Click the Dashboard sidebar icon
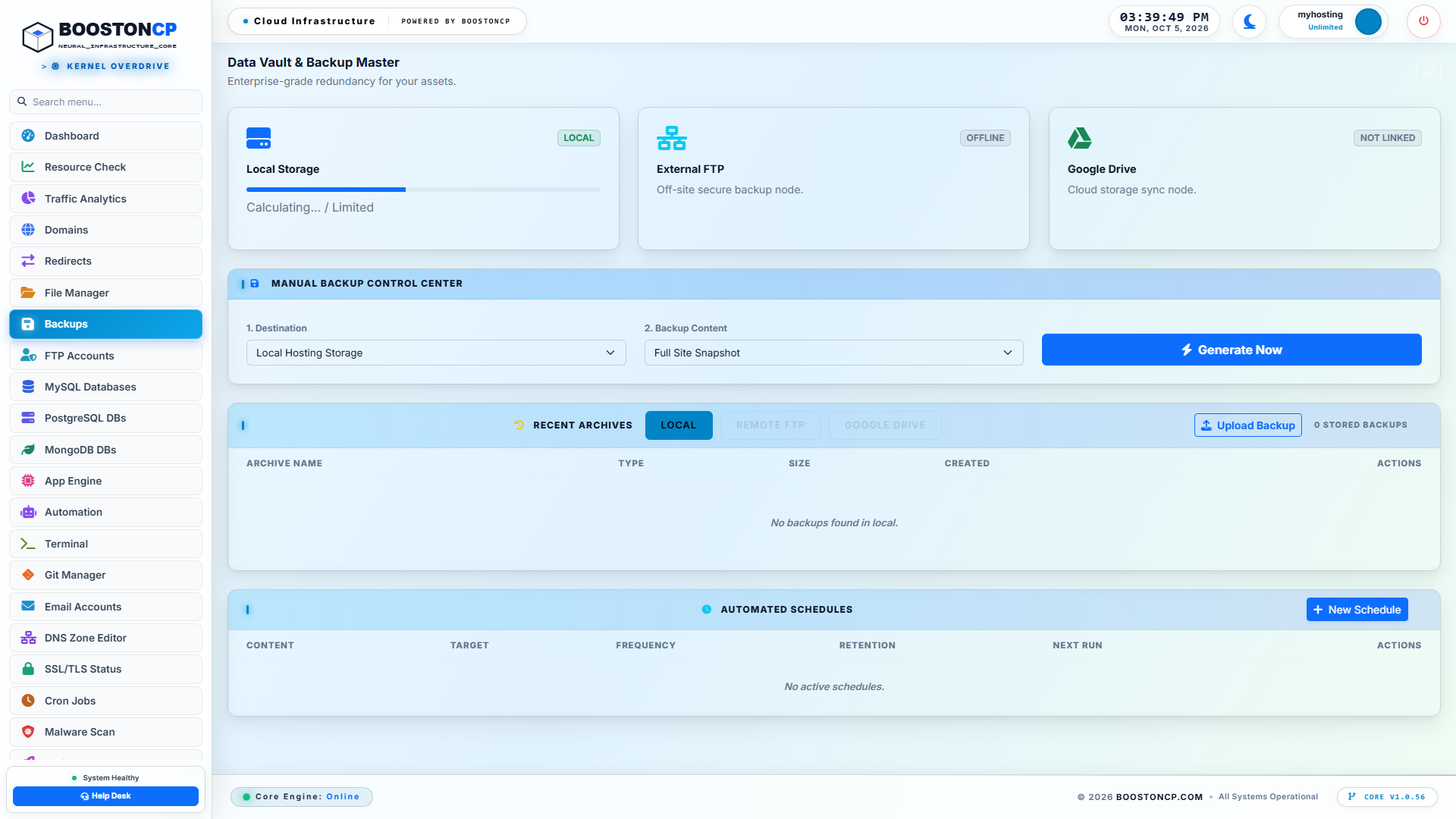 [x=28, y=136]
